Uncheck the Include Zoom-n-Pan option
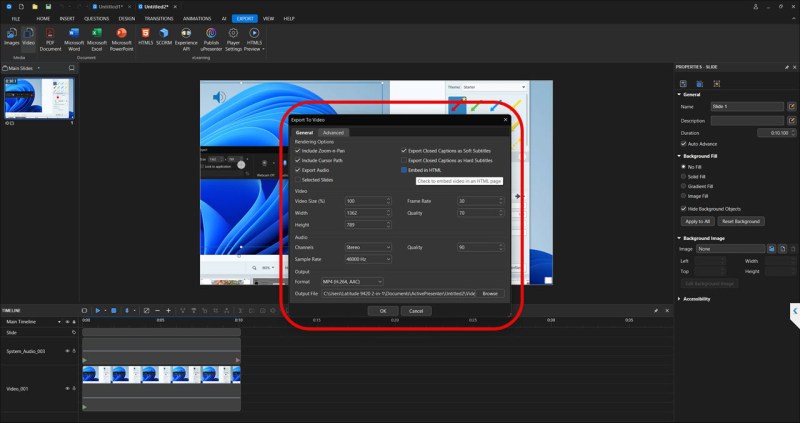Screen dimensions: 800x423 pos(298,149)
